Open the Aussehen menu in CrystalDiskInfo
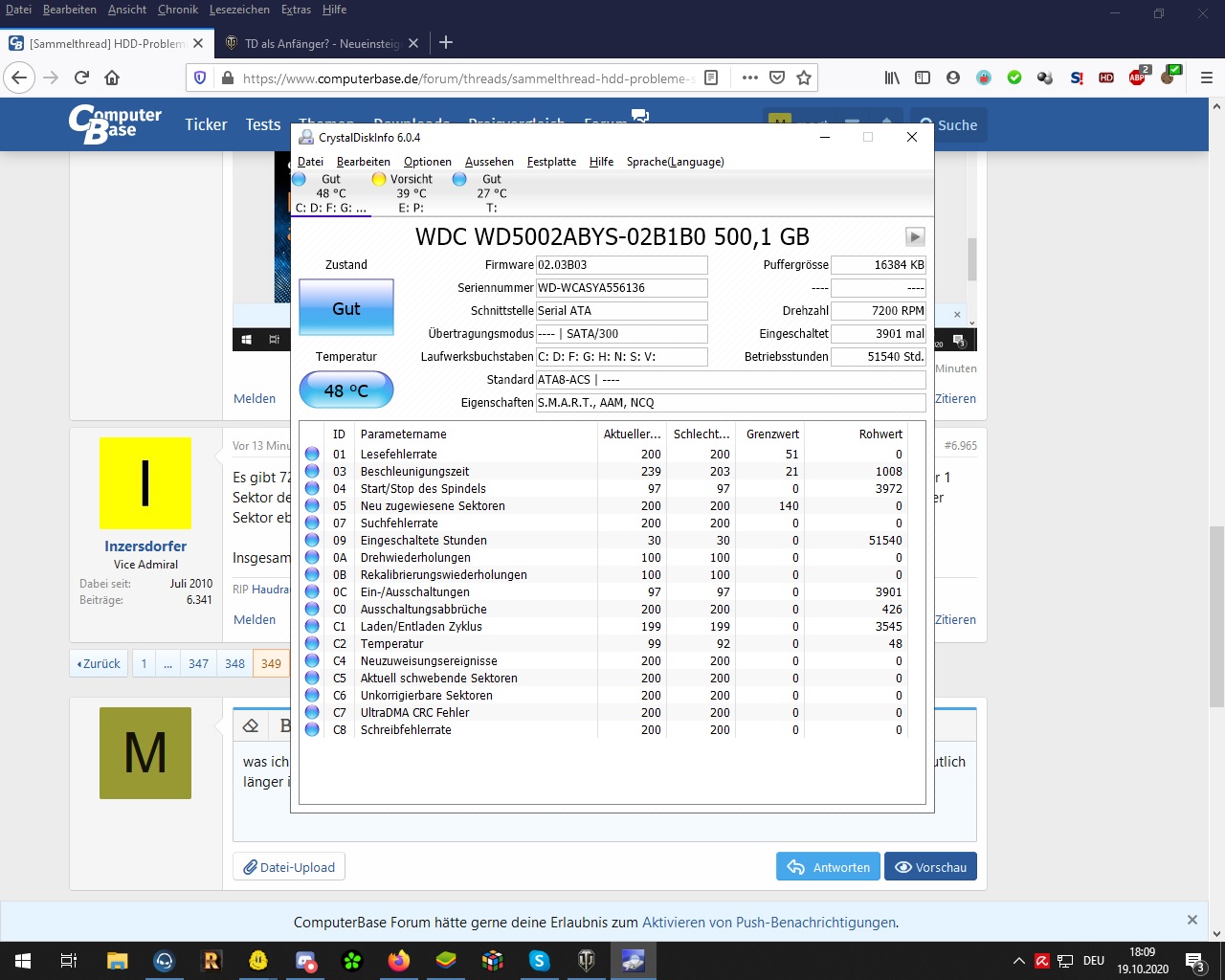 pos(489,162)
